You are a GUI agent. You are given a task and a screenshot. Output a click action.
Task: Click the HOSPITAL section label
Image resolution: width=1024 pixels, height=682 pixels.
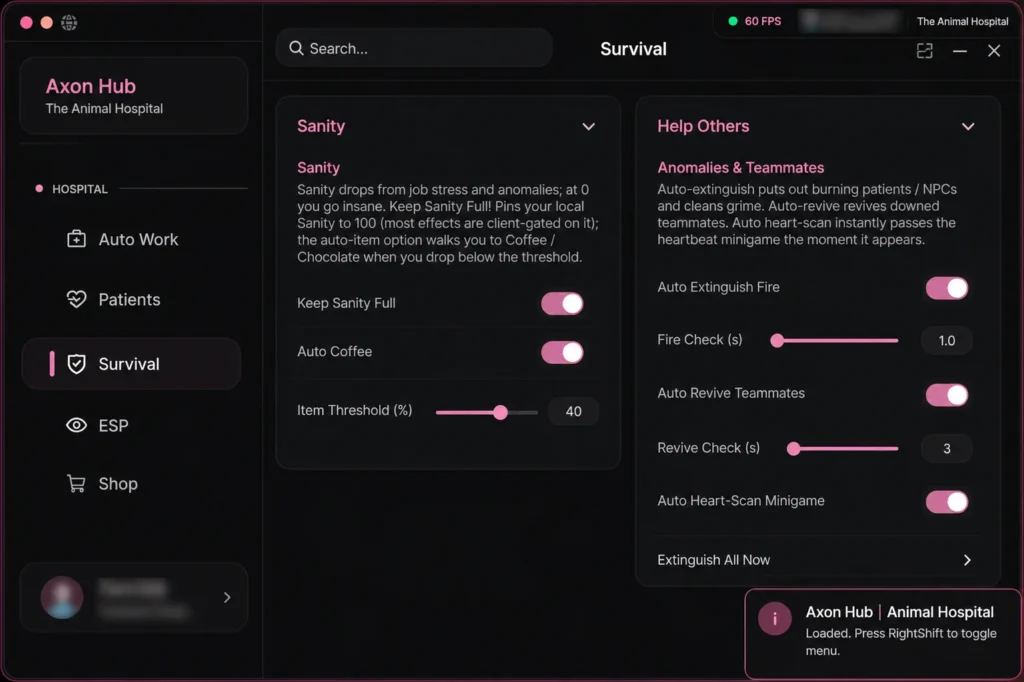[x=80, y=189]
